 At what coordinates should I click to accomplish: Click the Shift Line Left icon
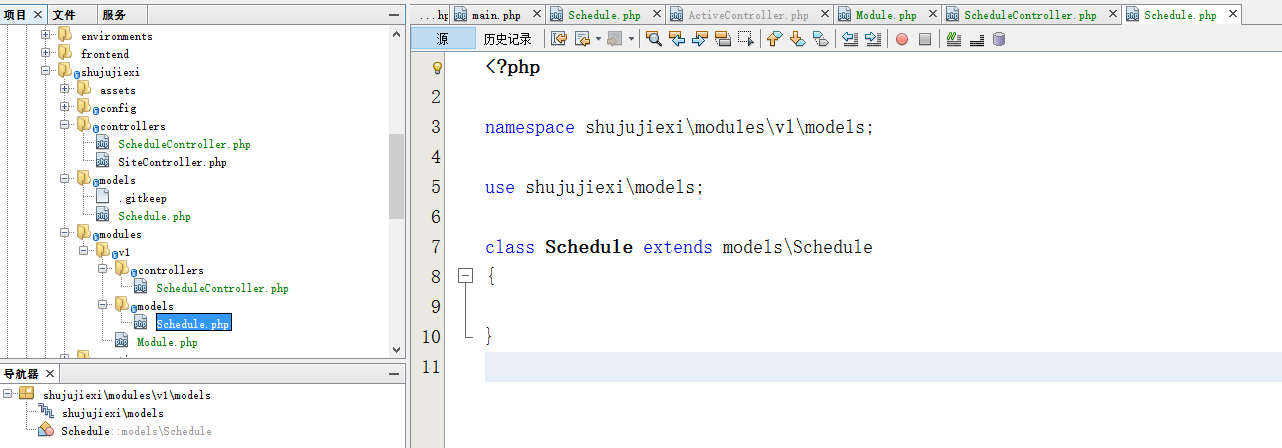(850, 39)
